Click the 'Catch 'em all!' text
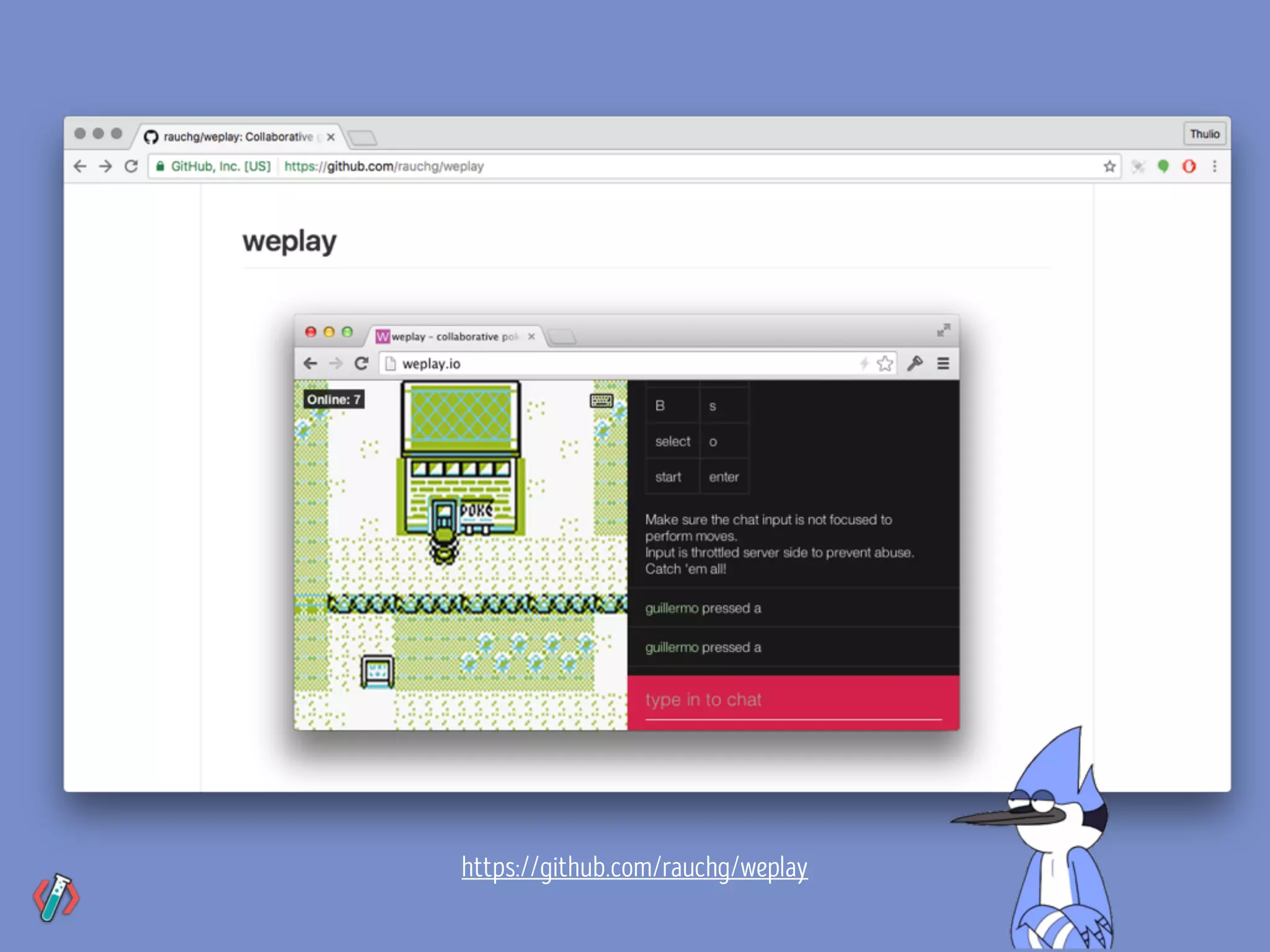 pyautogui.click(x=685, y=569)
